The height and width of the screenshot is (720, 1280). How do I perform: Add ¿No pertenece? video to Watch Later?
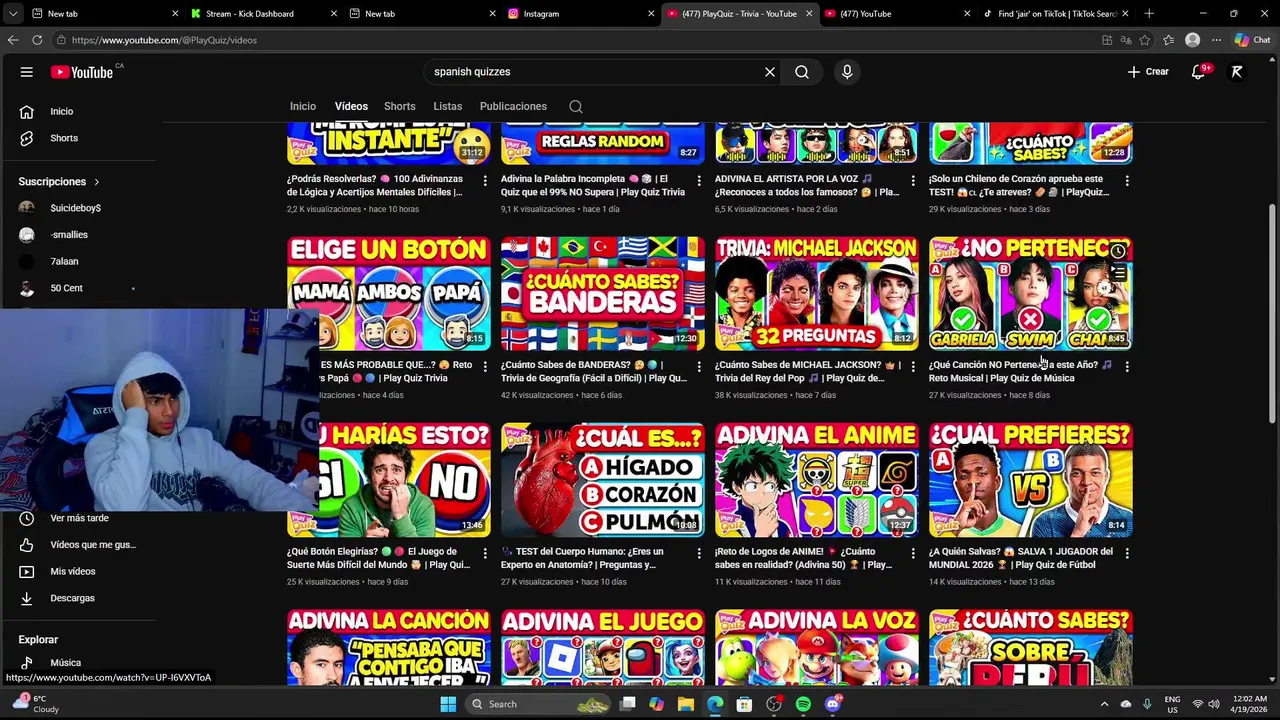pyautogui.click(x=1118, y=251)
